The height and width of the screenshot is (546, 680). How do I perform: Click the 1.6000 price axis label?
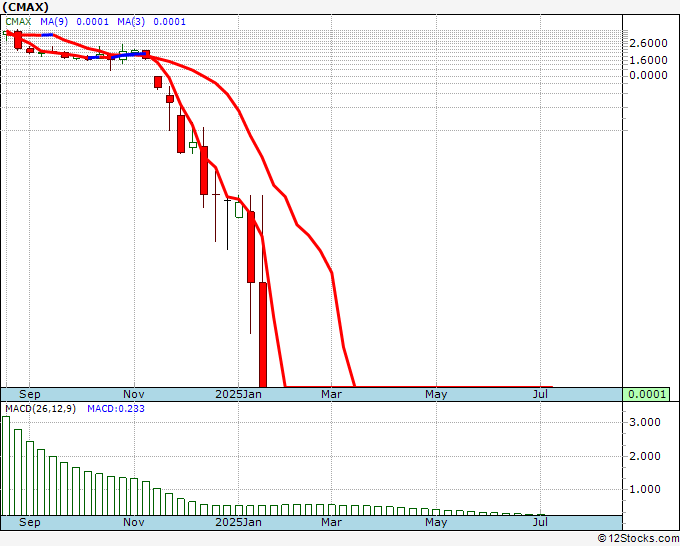pyautogui.click(x=648, y=60)
